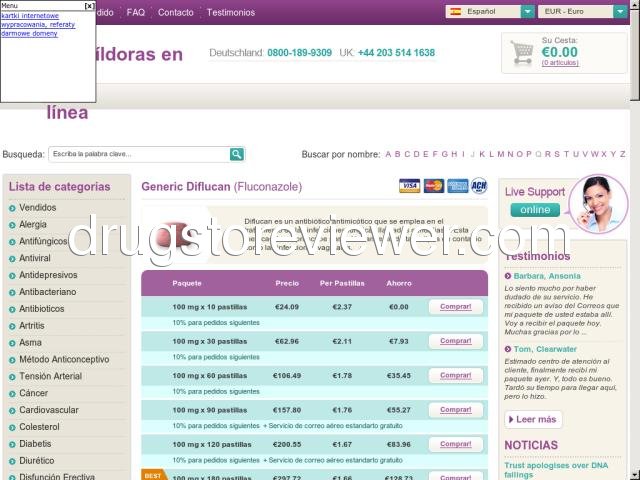Viewport: 640px width, 480px height.
Task: Click the American Express payment icon
Action: click(458, 186)
